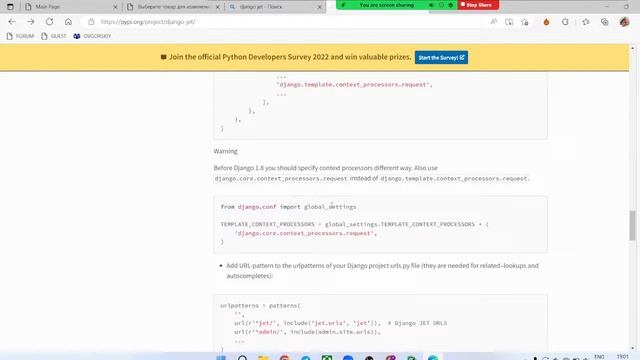Go forward with the forward arrow
Screen dimensions: 640x360
pyautogui.click(x=31, y=22)
